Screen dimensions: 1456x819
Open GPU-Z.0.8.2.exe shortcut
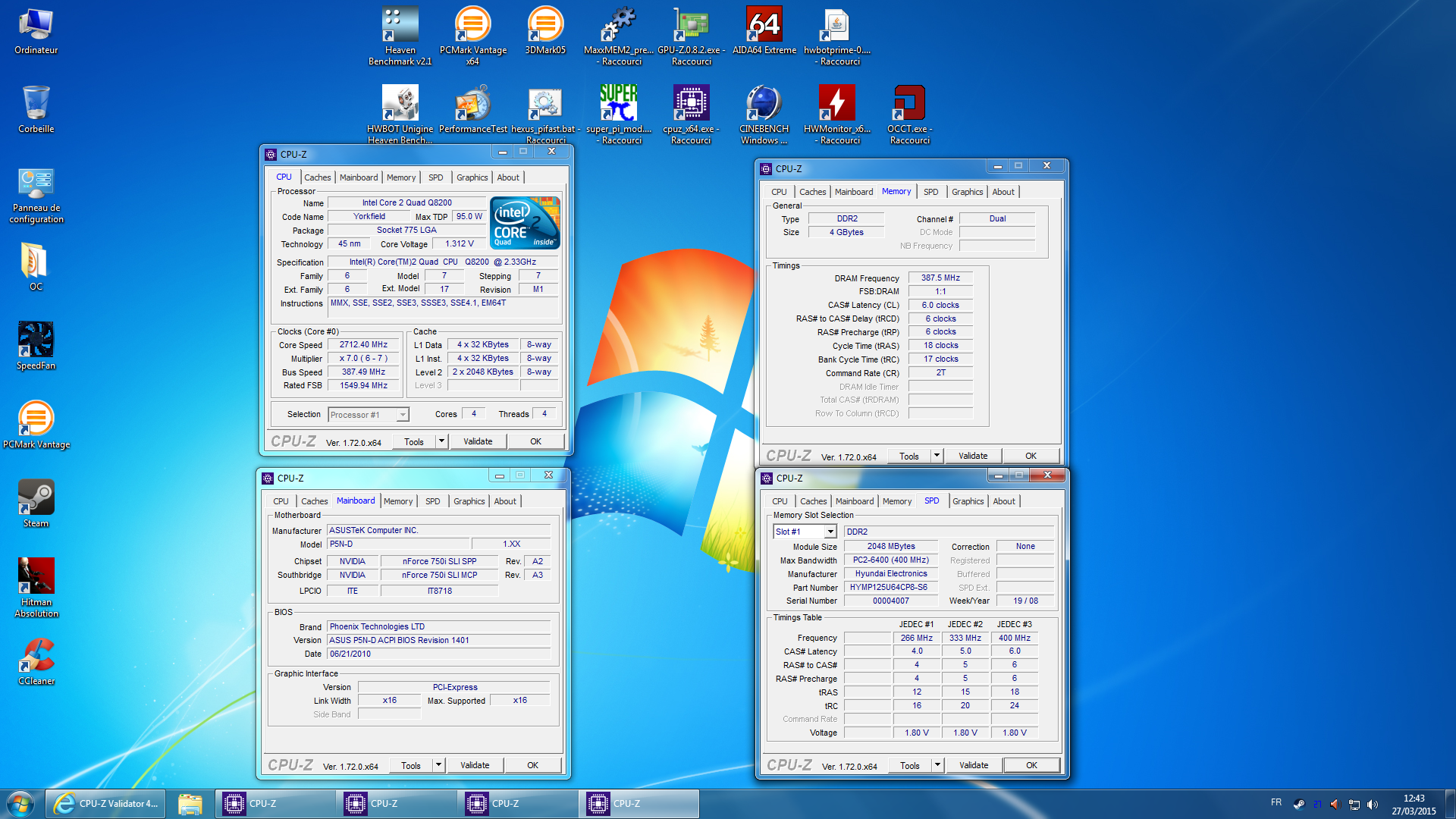coord(691,36)
